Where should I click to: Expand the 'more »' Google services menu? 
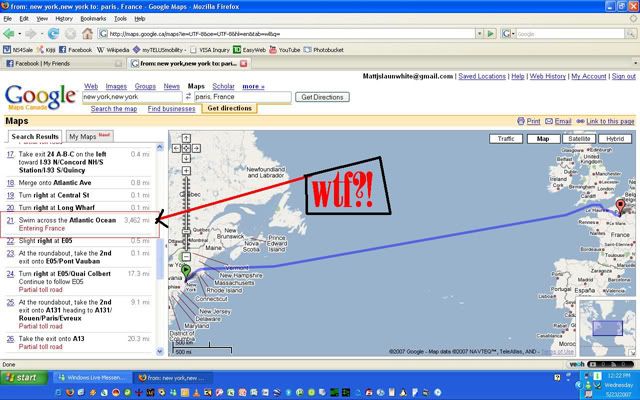252,86
